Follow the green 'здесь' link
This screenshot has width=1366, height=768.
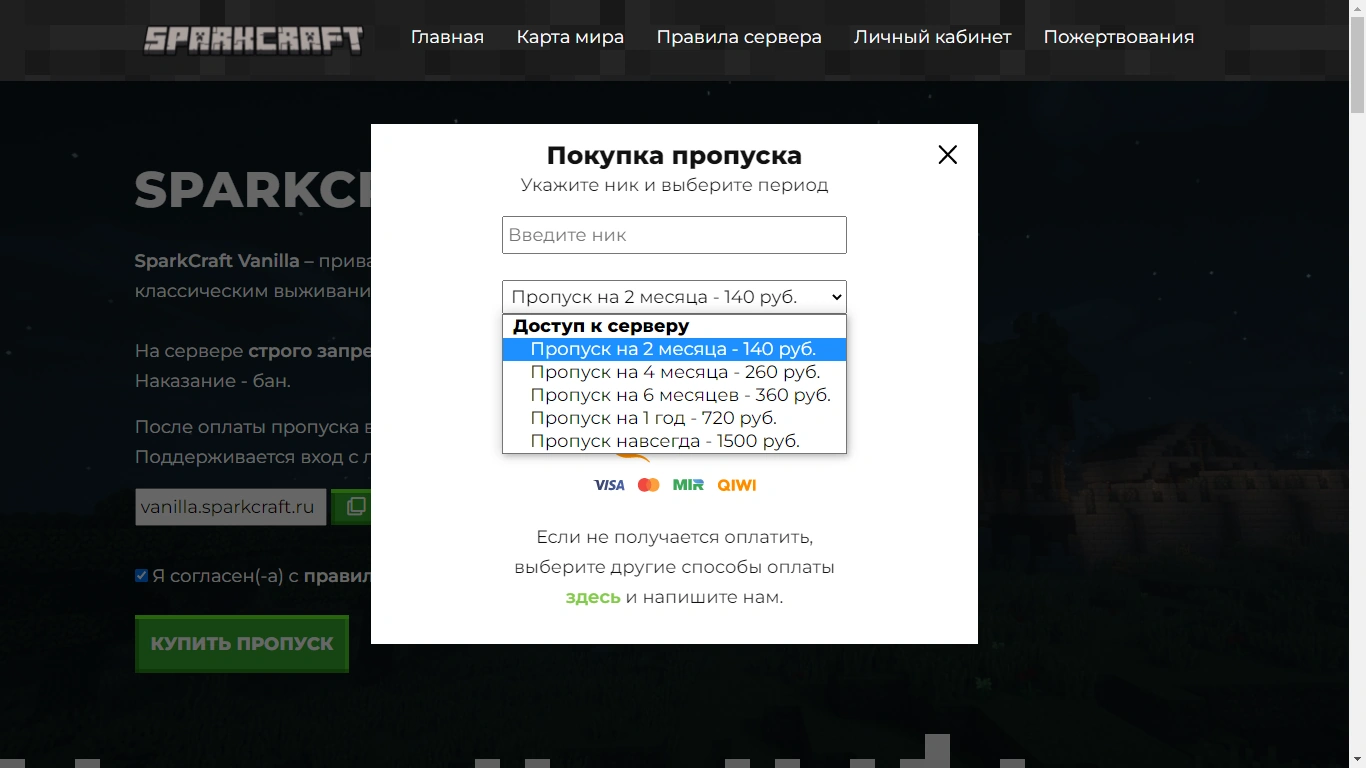pos(593,597)
